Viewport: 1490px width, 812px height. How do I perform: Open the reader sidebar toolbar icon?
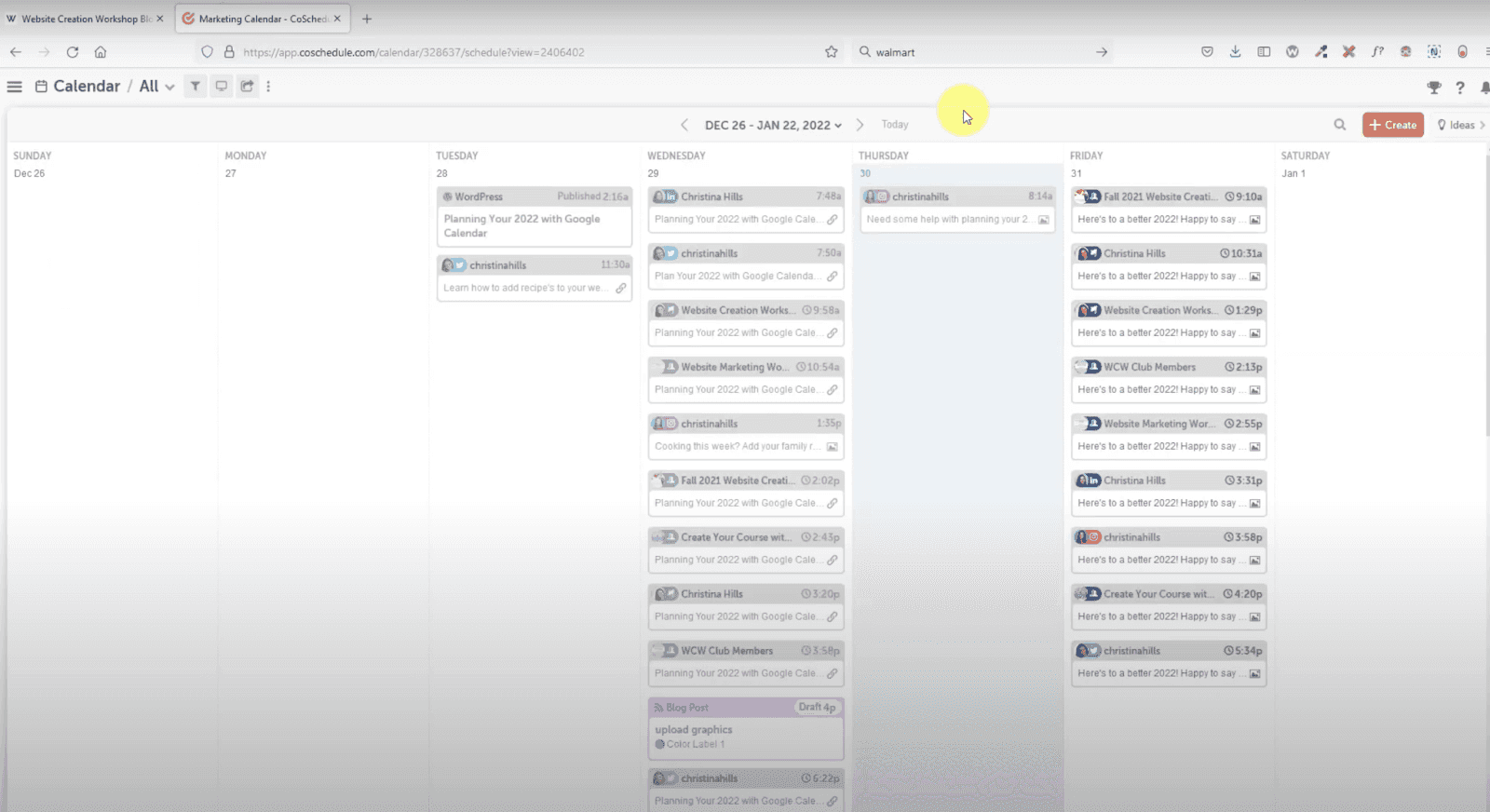(1264, 52)
